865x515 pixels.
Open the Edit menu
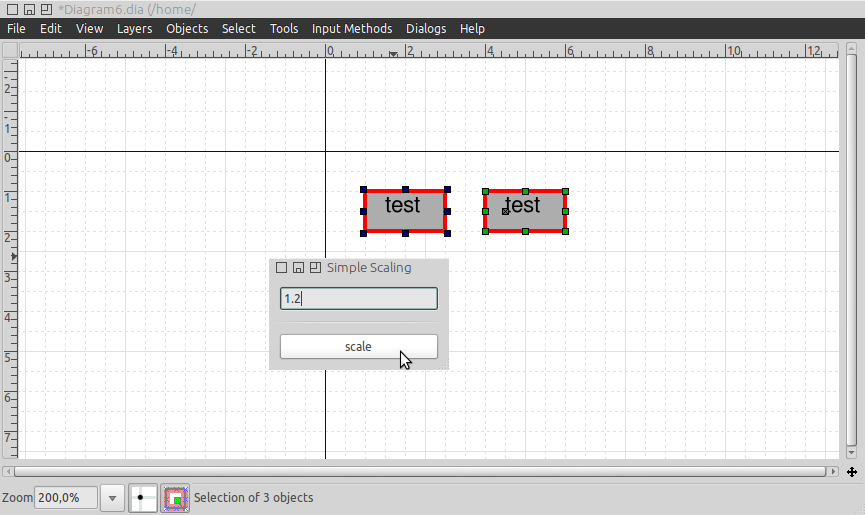[51, 29]
